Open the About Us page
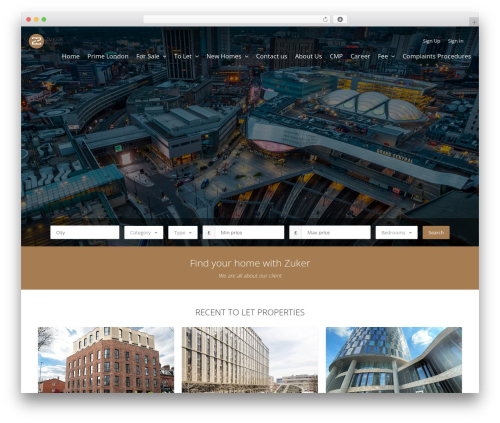 click(308, 56)
